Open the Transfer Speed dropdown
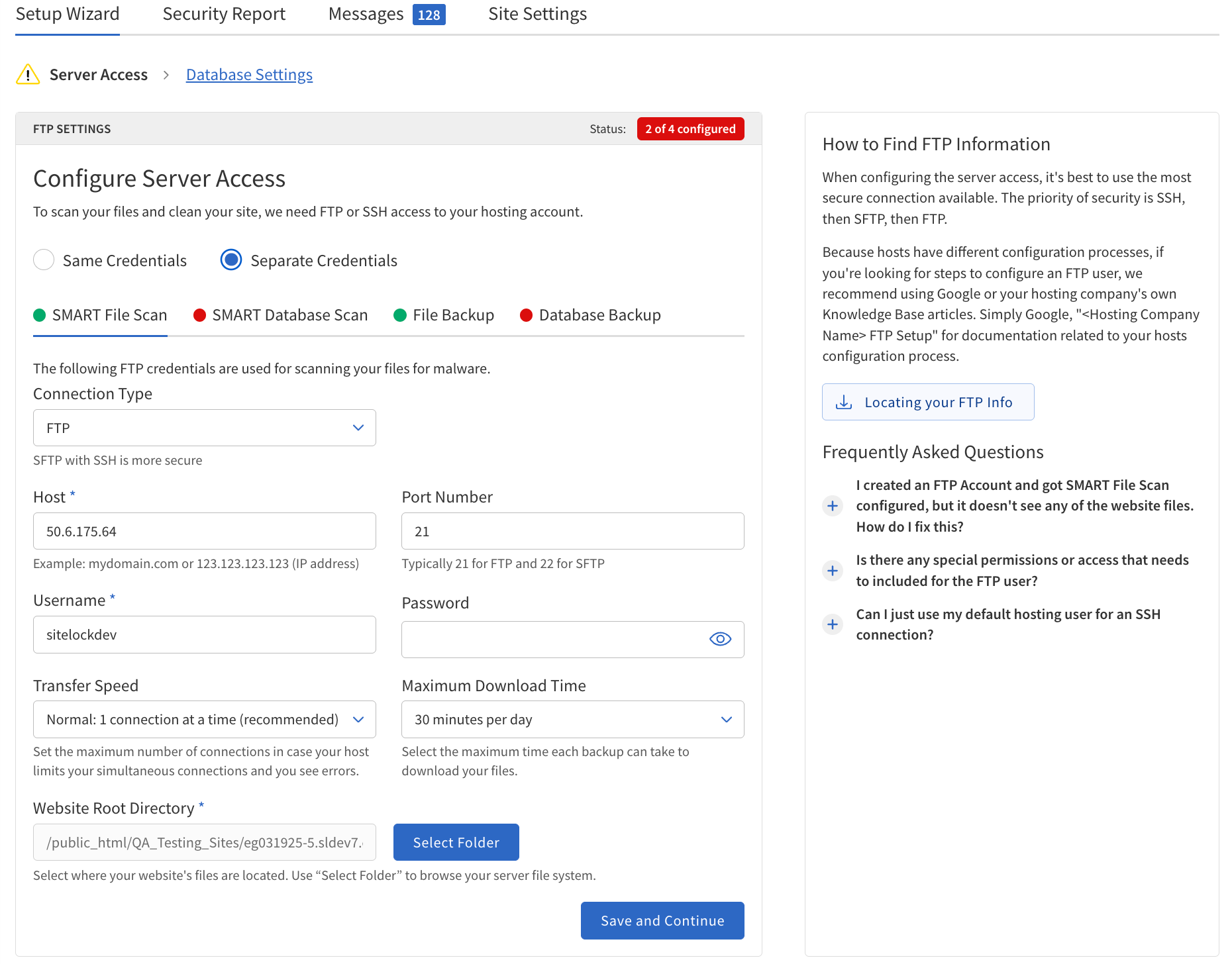This screenshot has height=964, width=1232. 204,719
